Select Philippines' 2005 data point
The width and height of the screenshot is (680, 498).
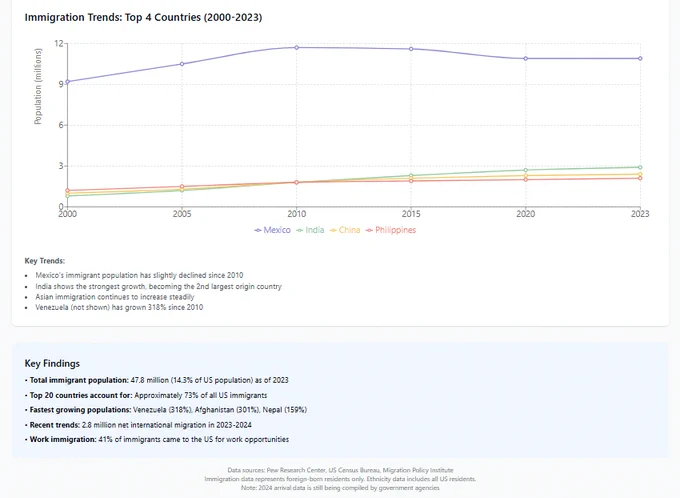point(182,187)
